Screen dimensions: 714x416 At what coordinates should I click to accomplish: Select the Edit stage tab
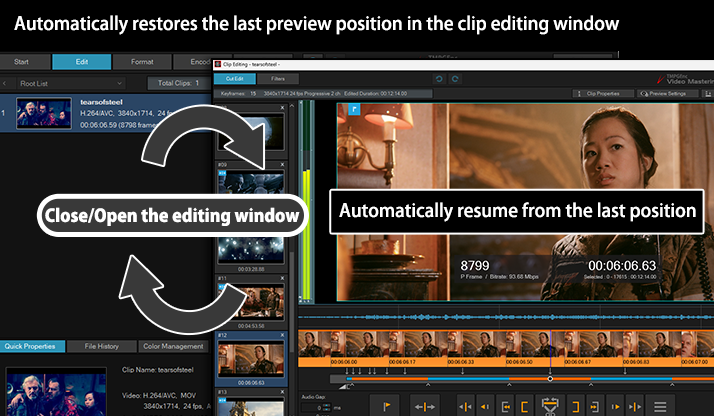pos(82,62)
